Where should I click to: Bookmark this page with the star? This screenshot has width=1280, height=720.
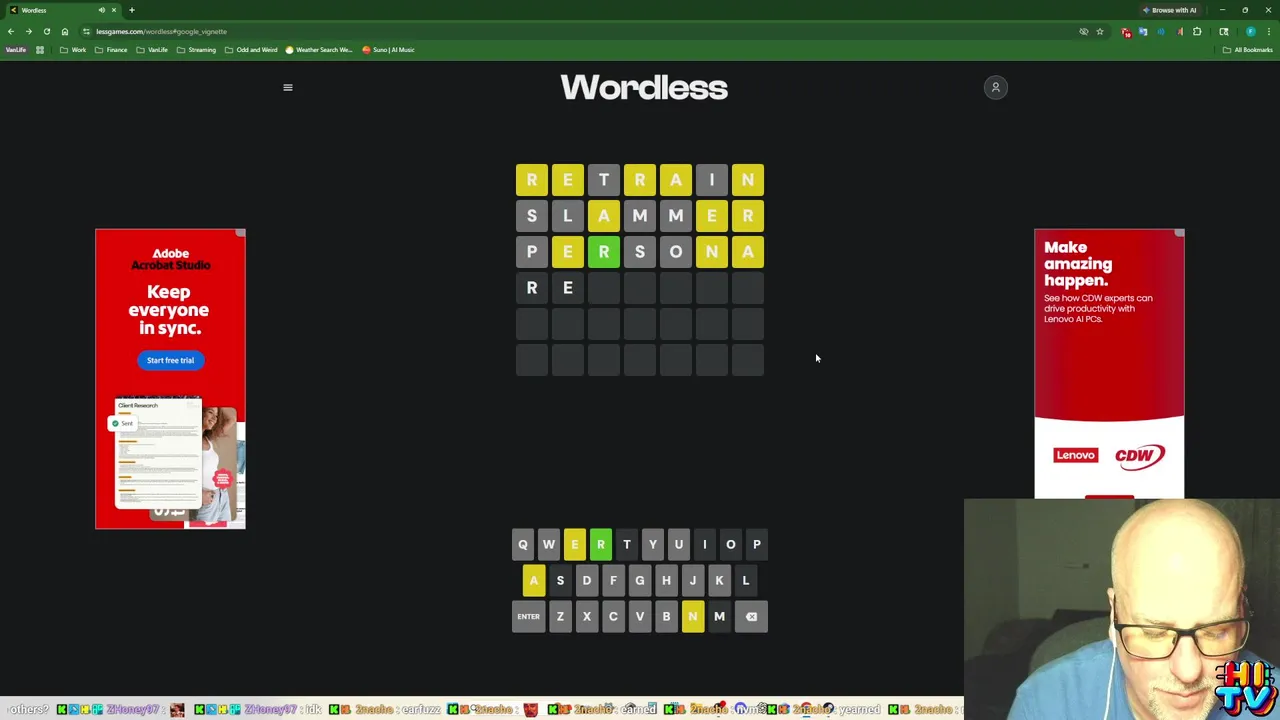pos(1100,32)
